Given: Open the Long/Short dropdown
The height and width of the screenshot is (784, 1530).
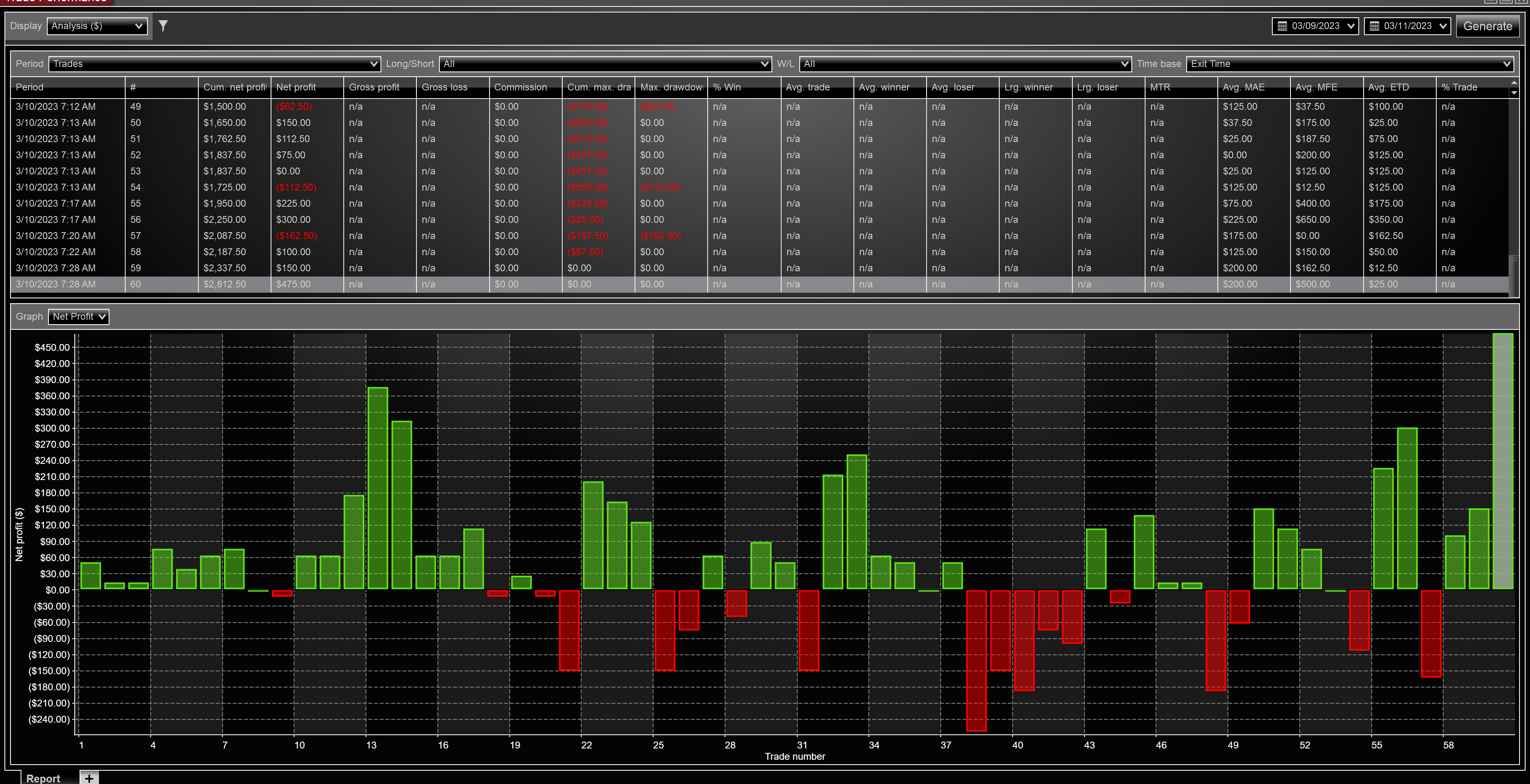Looking at the screenshot, I should point(605,64).
